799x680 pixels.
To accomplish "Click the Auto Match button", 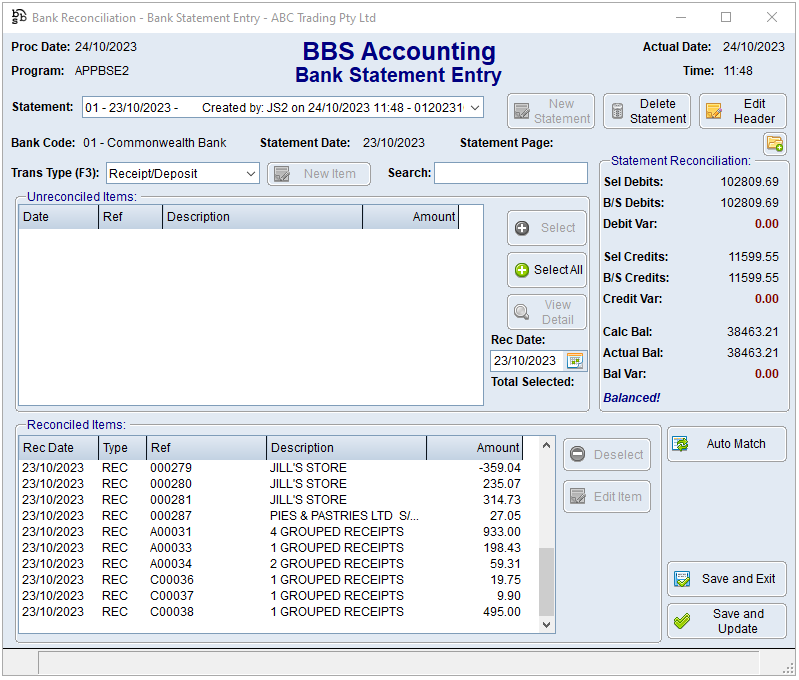I will 726,444.
